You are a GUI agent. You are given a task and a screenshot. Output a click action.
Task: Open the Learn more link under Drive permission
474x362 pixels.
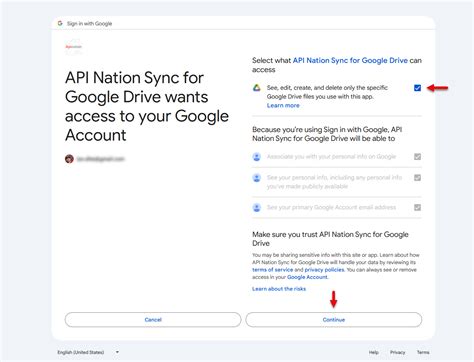tap(283, 105)
